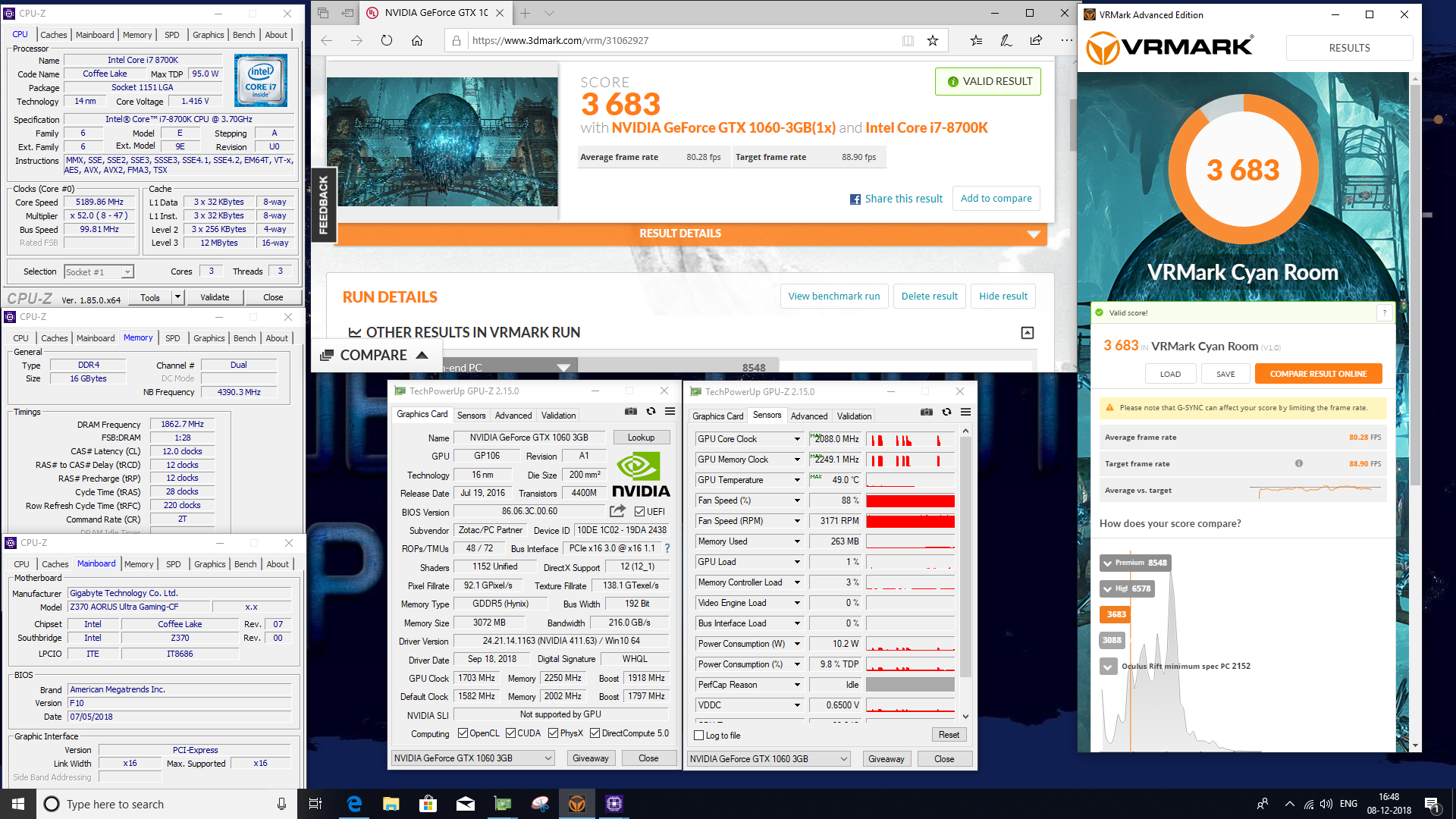Viewport: 1456px width, 819px height.
Task: Open the favorites hub icon in browser
Action: coord(976,40)
